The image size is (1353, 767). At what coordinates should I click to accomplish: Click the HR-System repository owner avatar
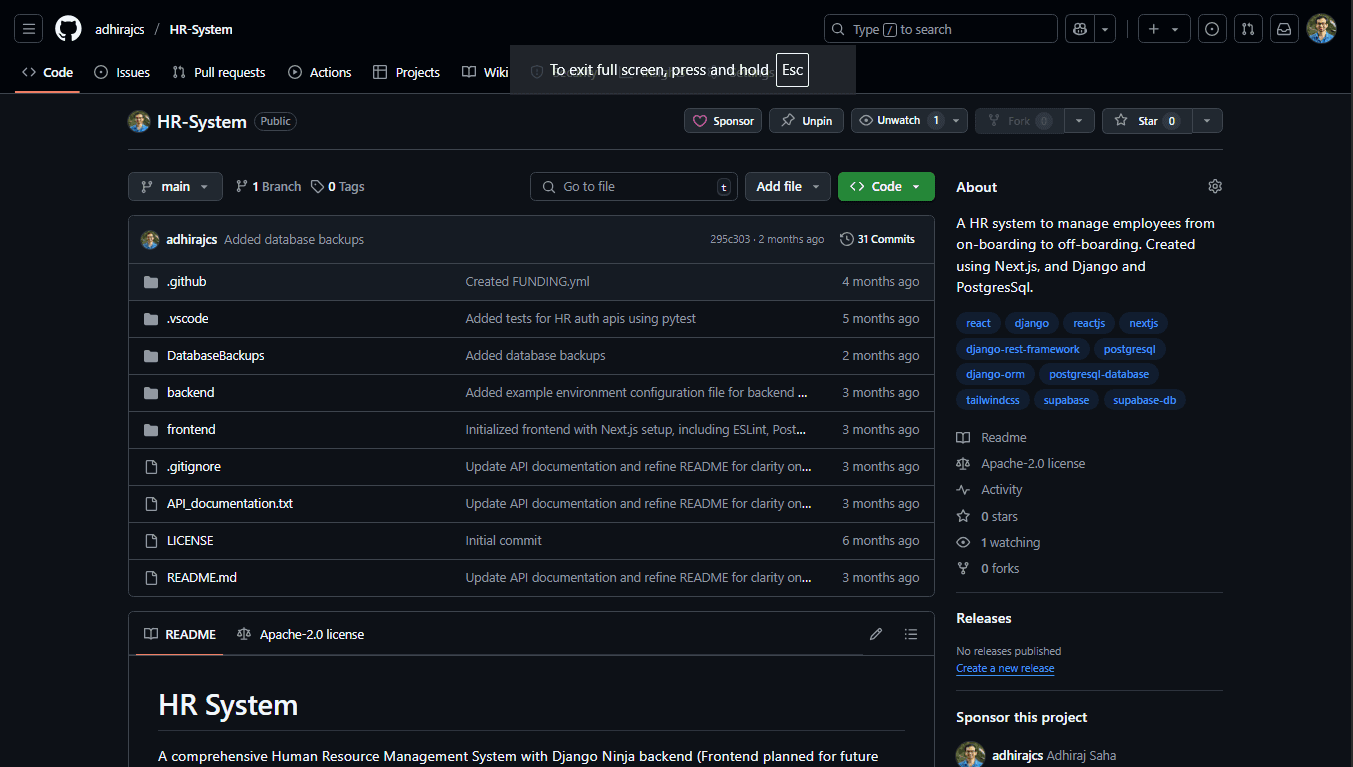point(139,121)
